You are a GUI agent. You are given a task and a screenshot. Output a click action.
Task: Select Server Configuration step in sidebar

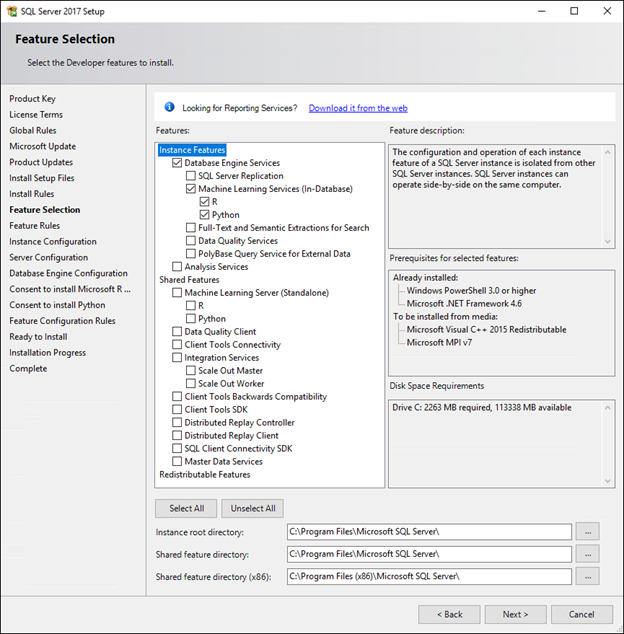pos(49,257)
